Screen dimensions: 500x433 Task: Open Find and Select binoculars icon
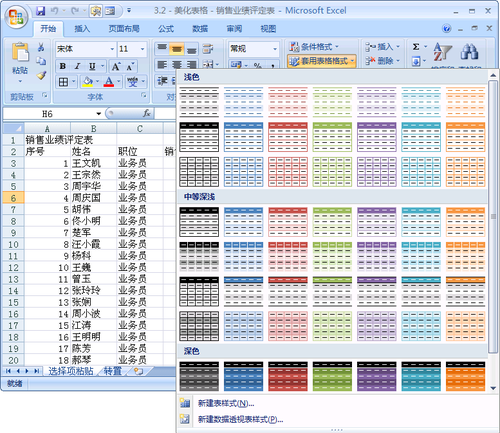coord(469,51)
